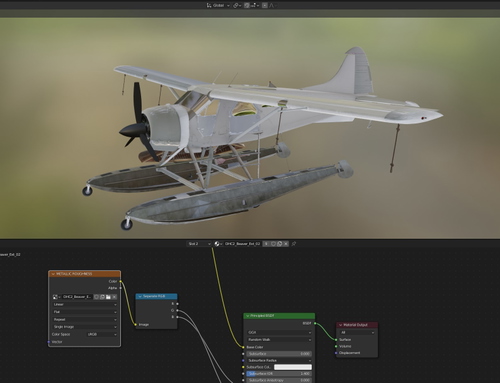Adjust the Subsurface Anisotropy slider
500x383 pixels.
(279, 380)
